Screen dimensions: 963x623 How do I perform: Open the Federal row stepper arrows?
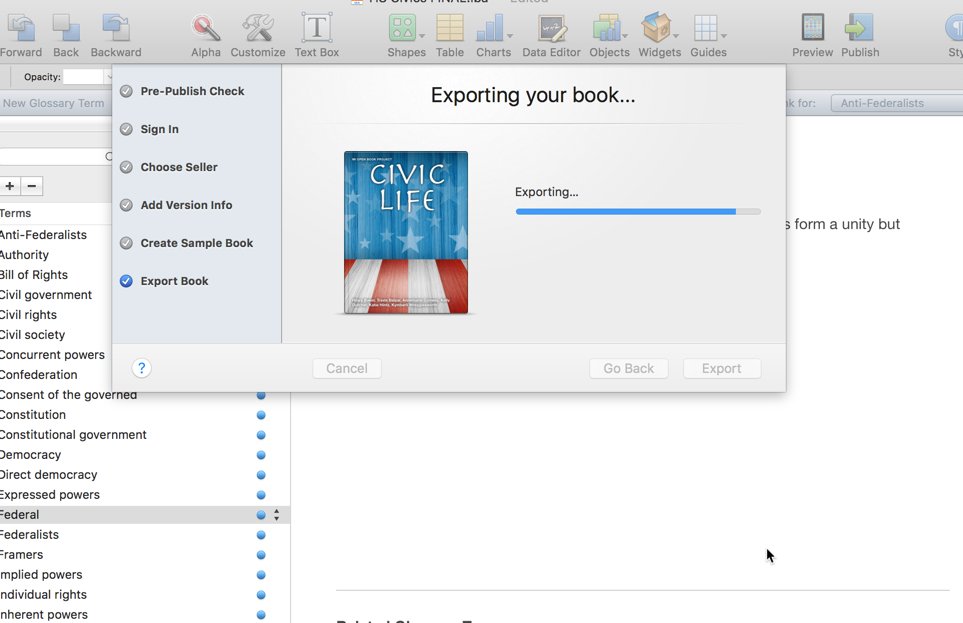[x=276, y=515]
